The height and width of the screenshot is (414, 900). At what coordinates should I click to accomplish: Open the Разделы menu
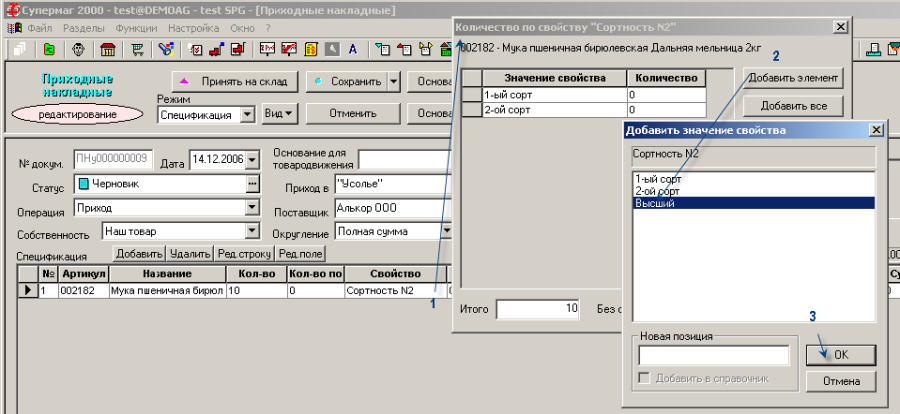click(x=84, y=28)
